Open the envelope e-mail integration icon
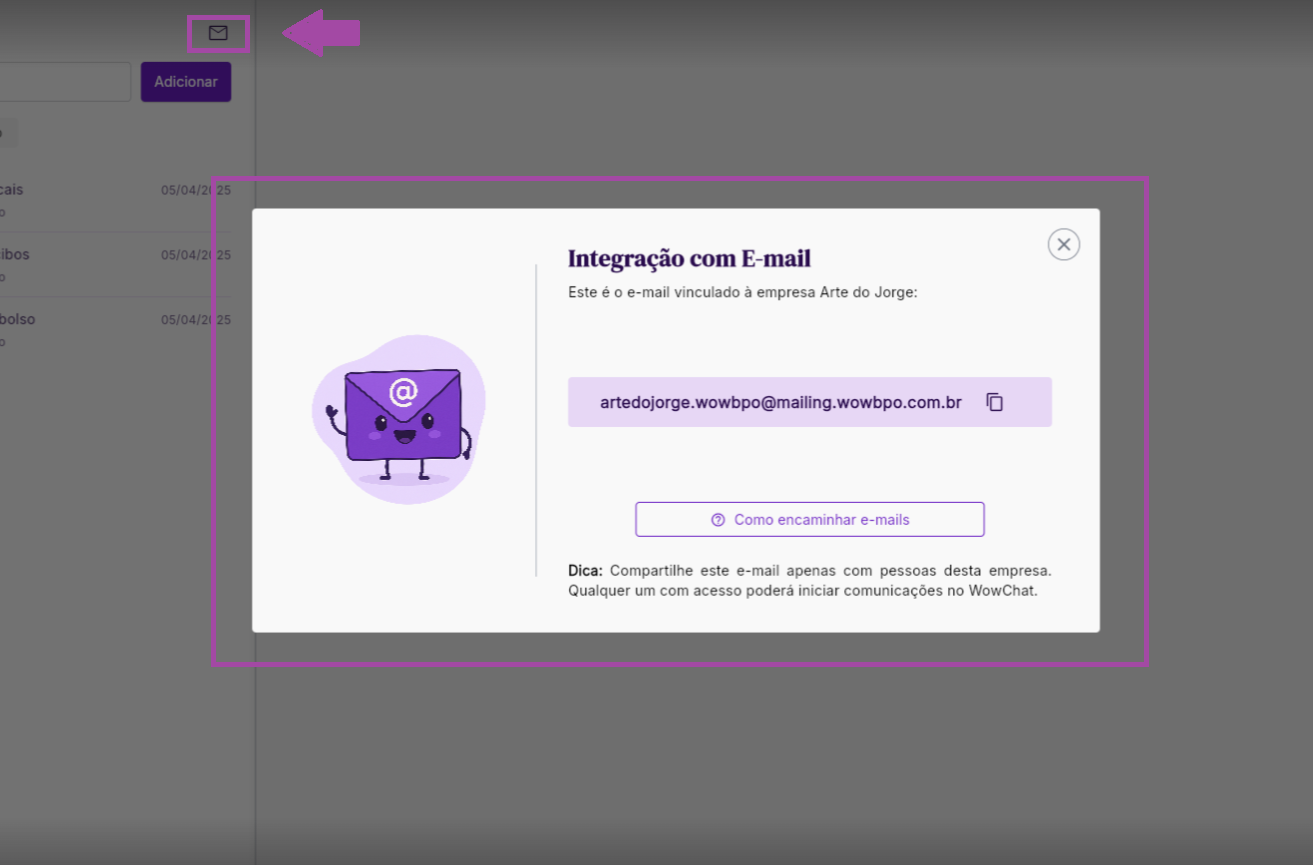The height and width of the screenshot is (865, 1313). [x=218, y=33]
